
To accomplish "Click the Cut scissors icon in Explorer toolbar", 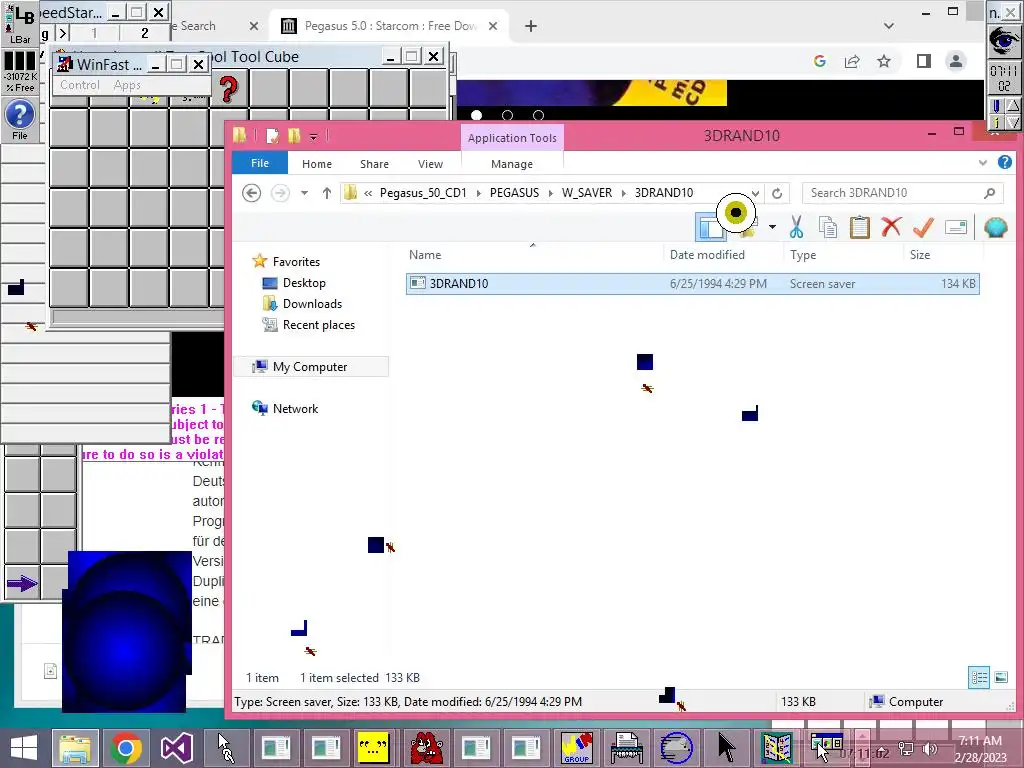I will coord(796,227).
